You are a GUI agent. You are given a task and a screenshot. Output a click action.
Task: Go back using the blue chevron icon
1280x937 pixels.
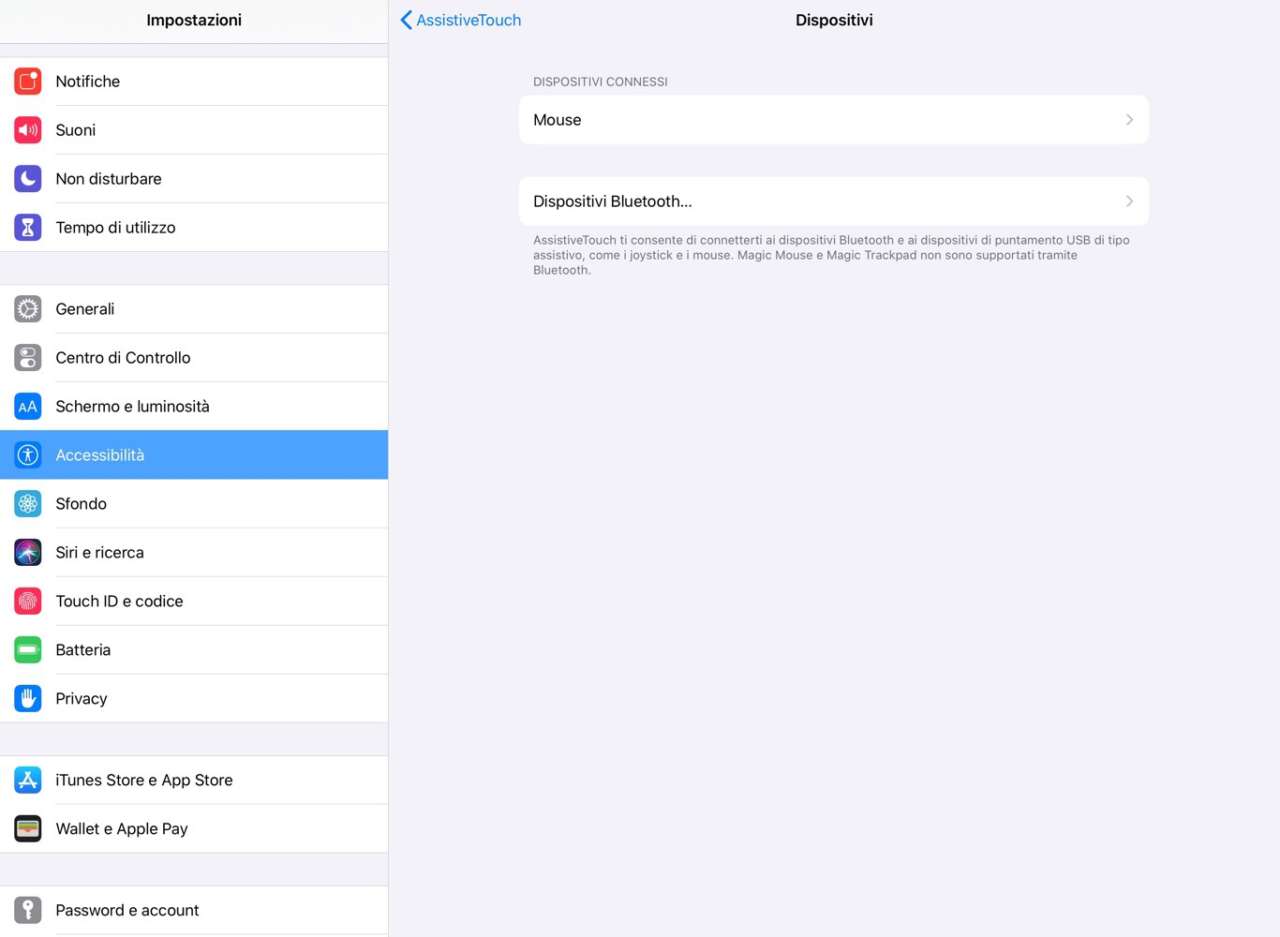(406, 20)
